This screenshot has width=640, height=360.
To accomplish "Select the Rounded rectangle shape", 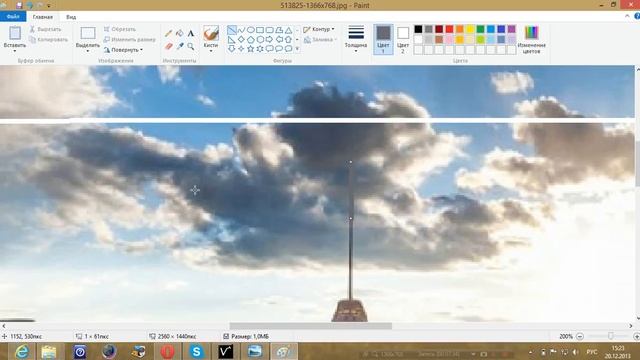I will tap(269, 30).
